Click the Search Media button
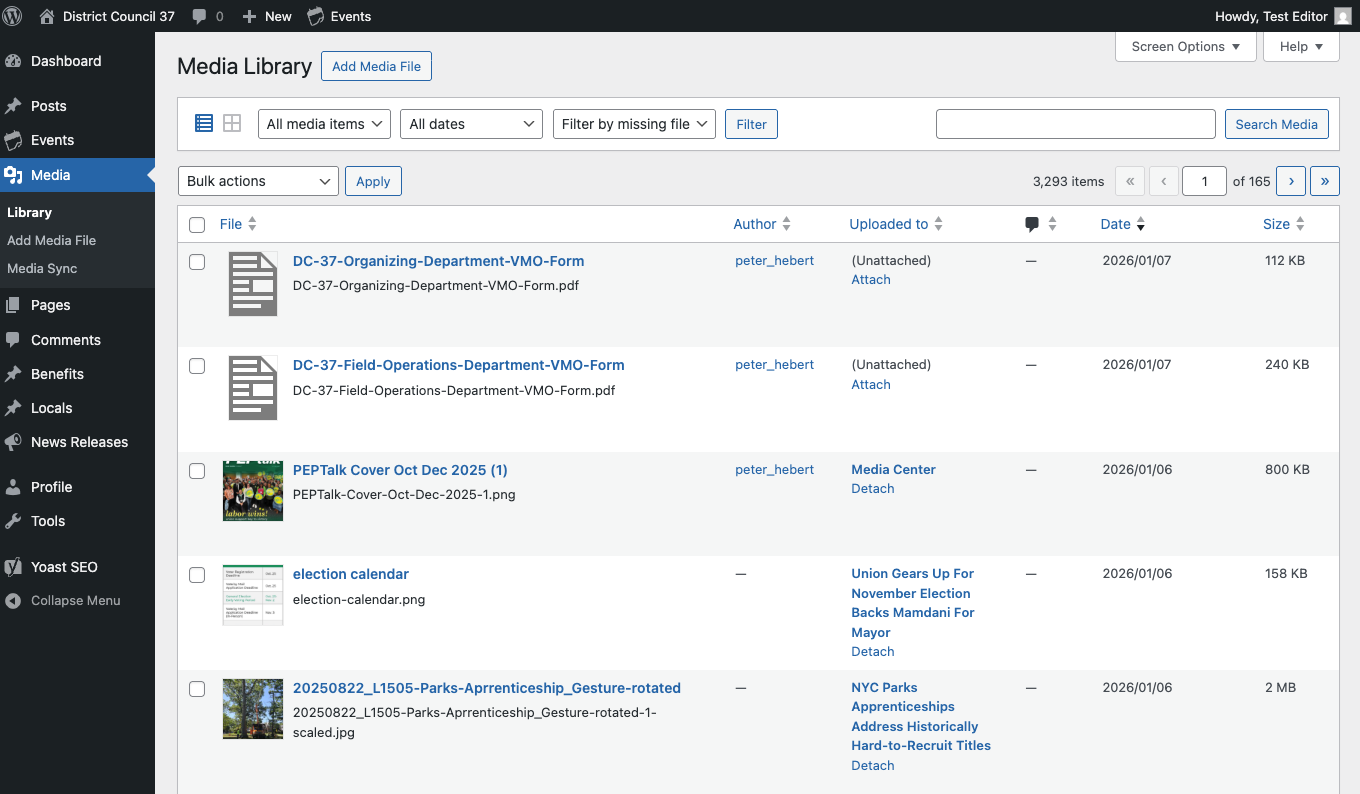The height and width of the screenshot is (794, 1360). [x=1276, y=123]
